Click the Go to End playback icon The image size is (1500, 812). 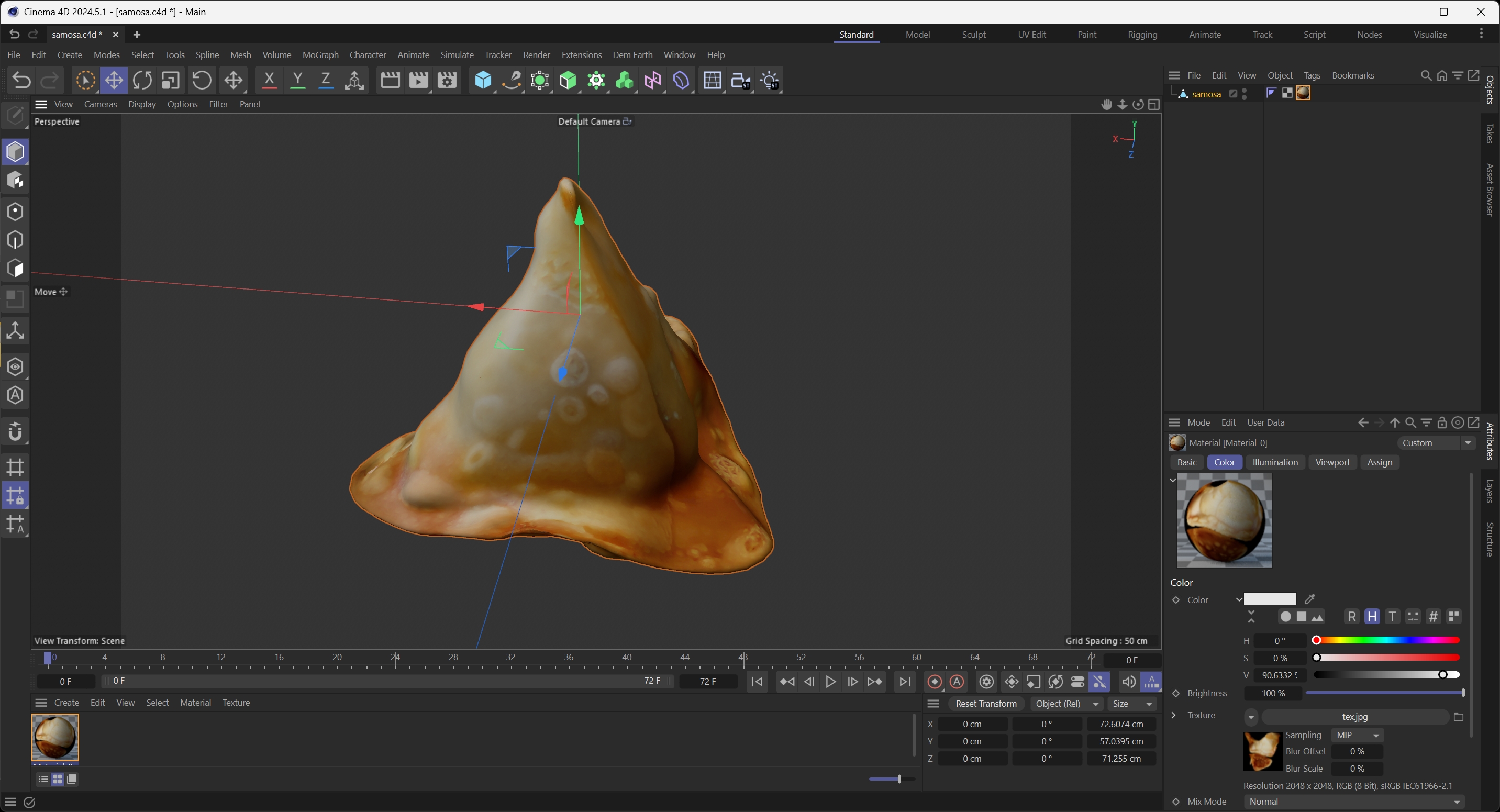905,682
